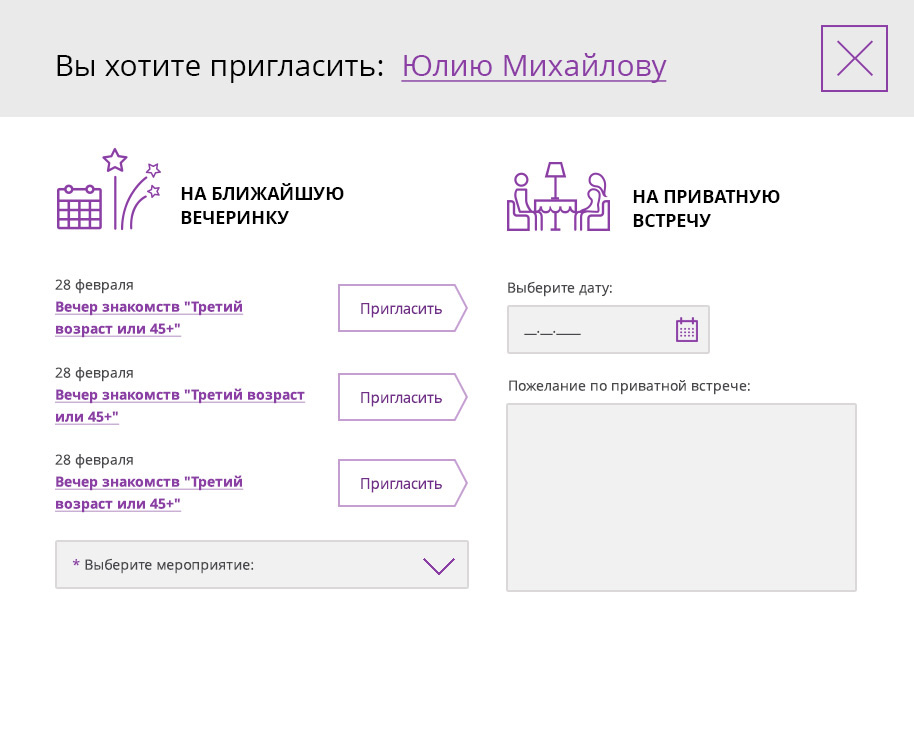Open the first 'Вечер знакомств' event link

[x=149, y=317]
